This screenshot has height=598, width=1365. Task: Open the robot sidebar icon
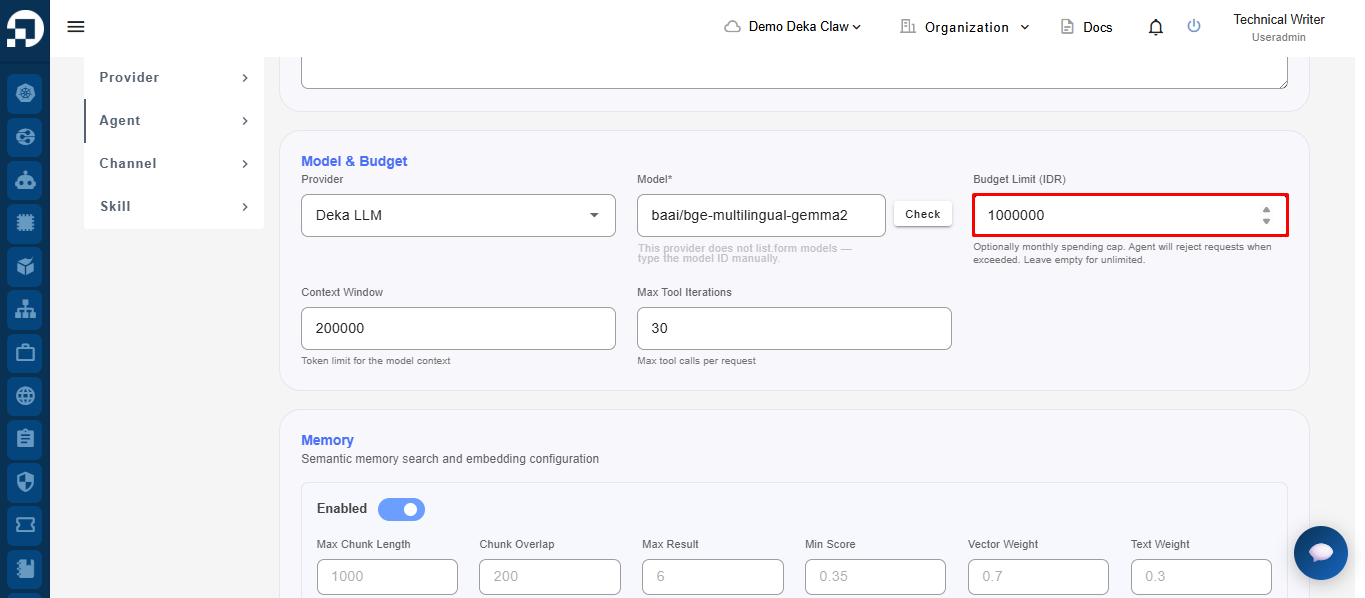pos(25,181)
